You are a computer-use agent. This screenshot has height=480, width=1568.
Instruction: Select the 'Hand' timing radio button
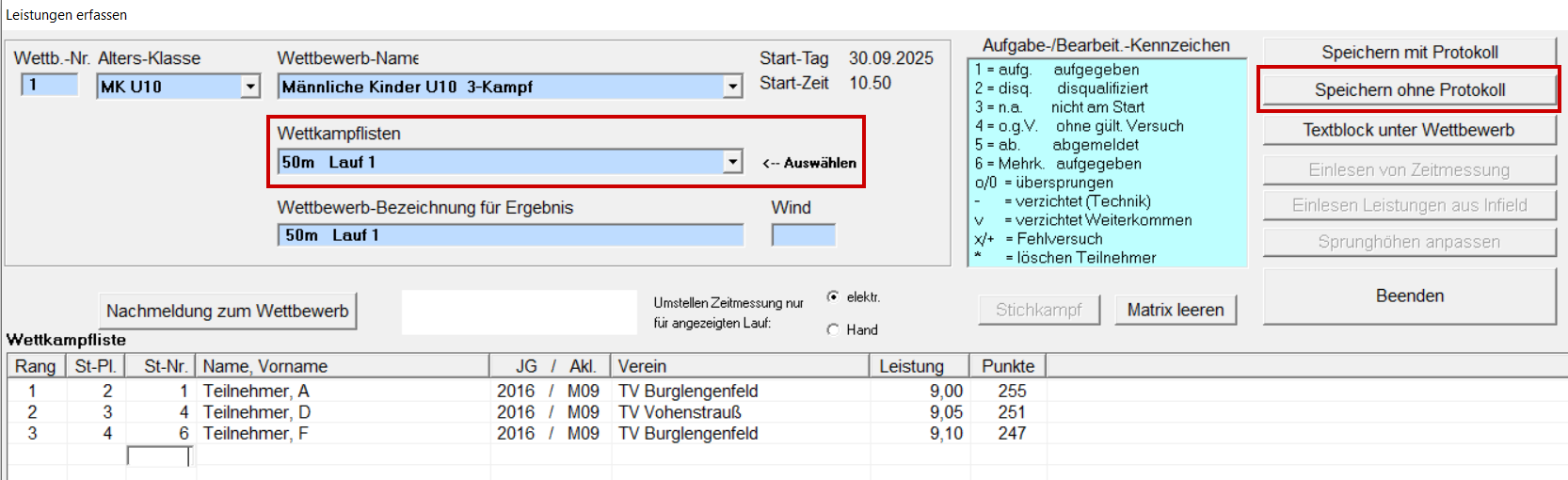(833, 329)
